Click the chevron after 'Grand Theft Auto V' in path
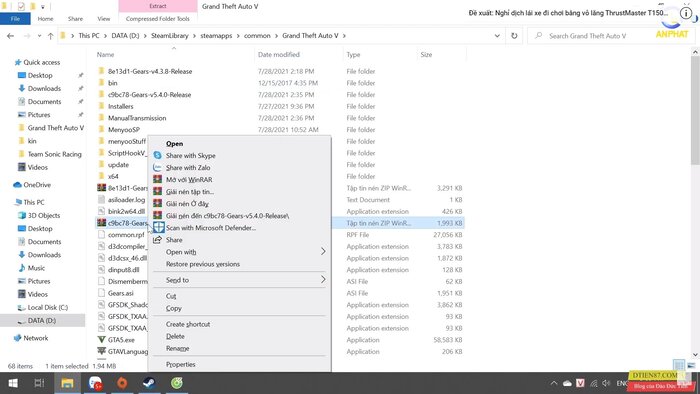Viewport: 700px width, 394px height. [x=344, y=36]
